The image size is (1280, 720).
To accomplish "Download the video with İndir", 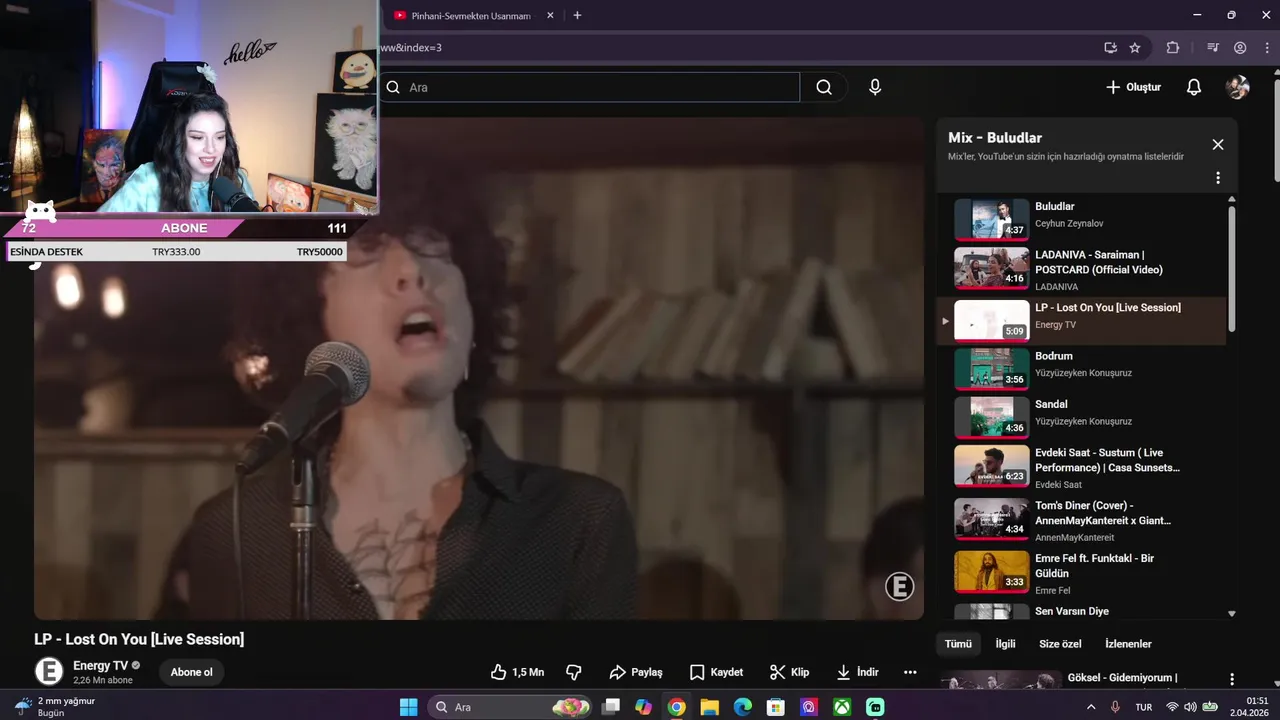I will point(857,672).
